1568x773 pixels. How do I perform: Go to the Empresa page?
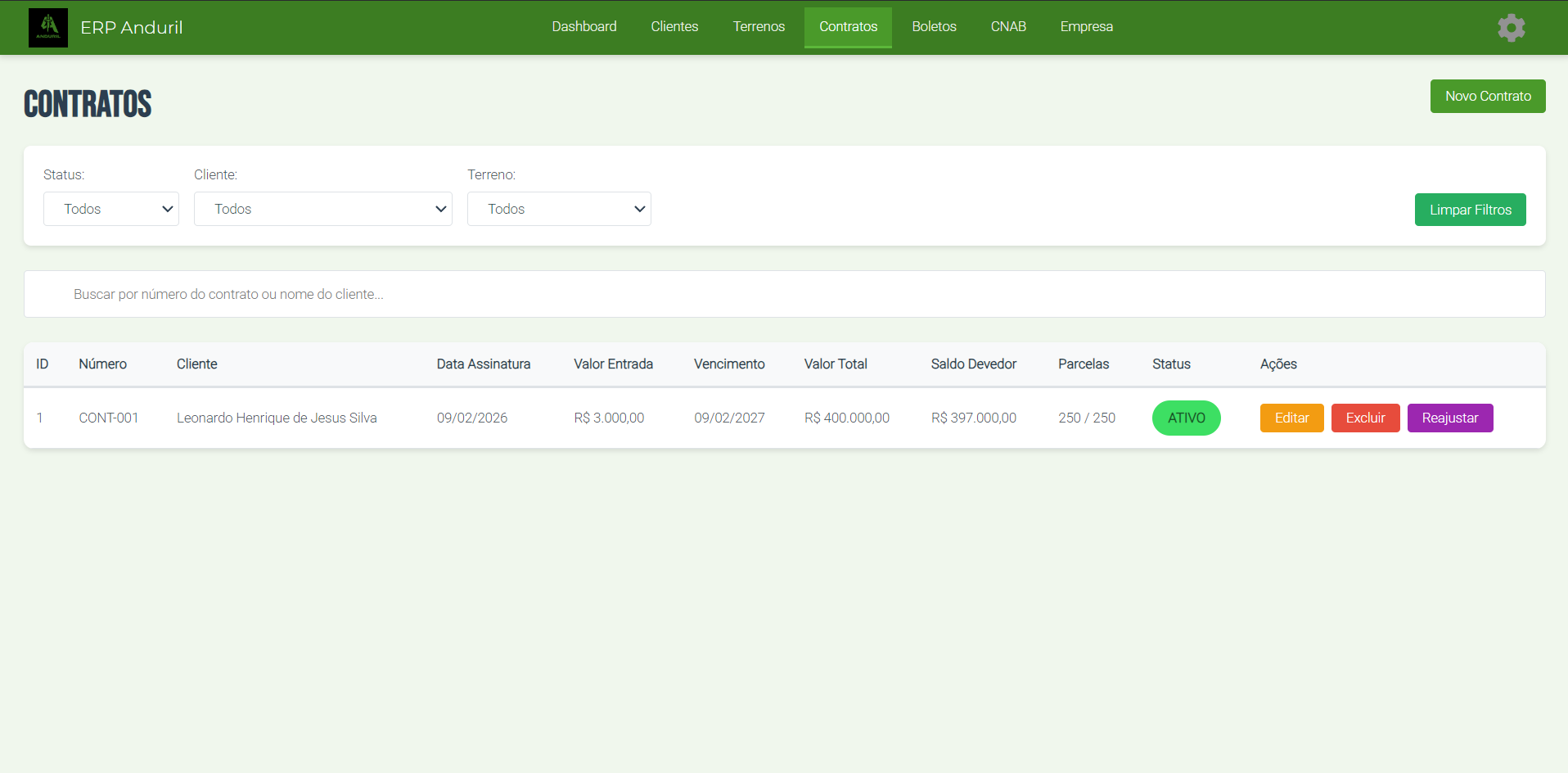(x=1086, y=27)
